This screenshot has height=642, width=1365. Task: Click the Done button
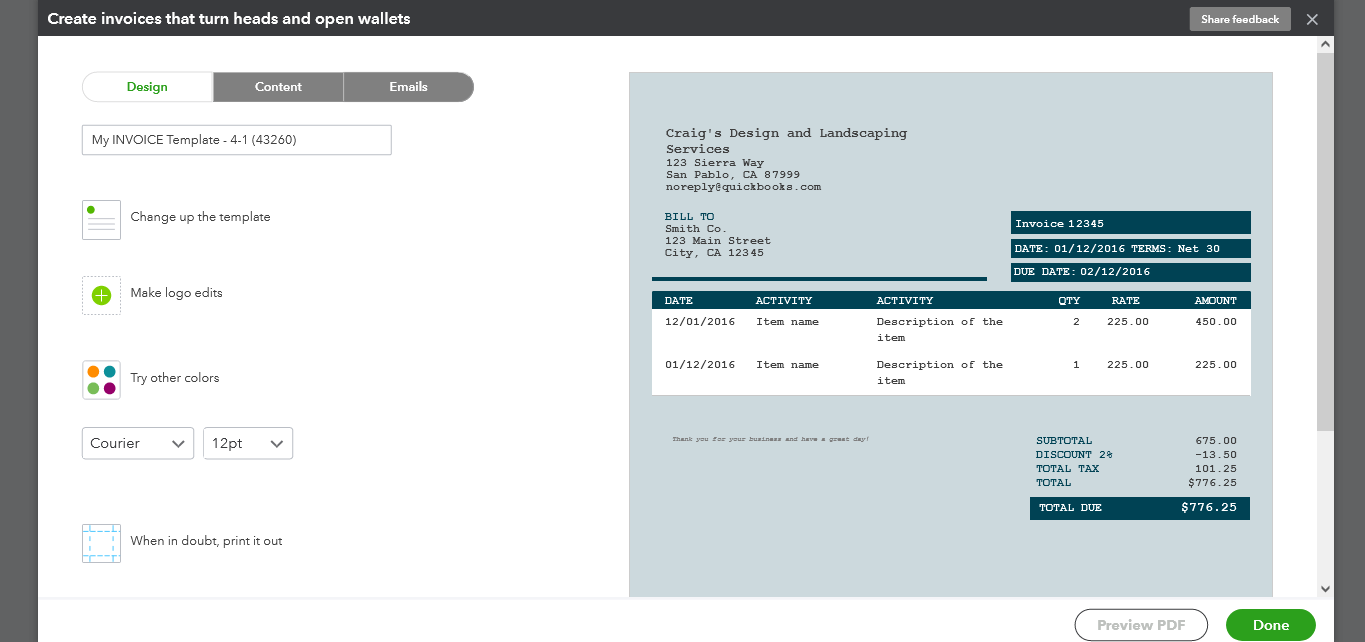1270,624
